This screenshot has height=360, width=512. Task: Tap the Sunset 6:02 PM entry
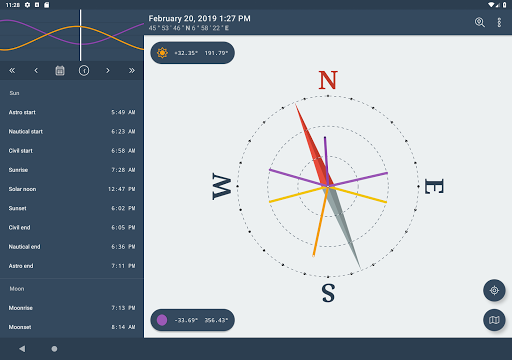(72, 208)
